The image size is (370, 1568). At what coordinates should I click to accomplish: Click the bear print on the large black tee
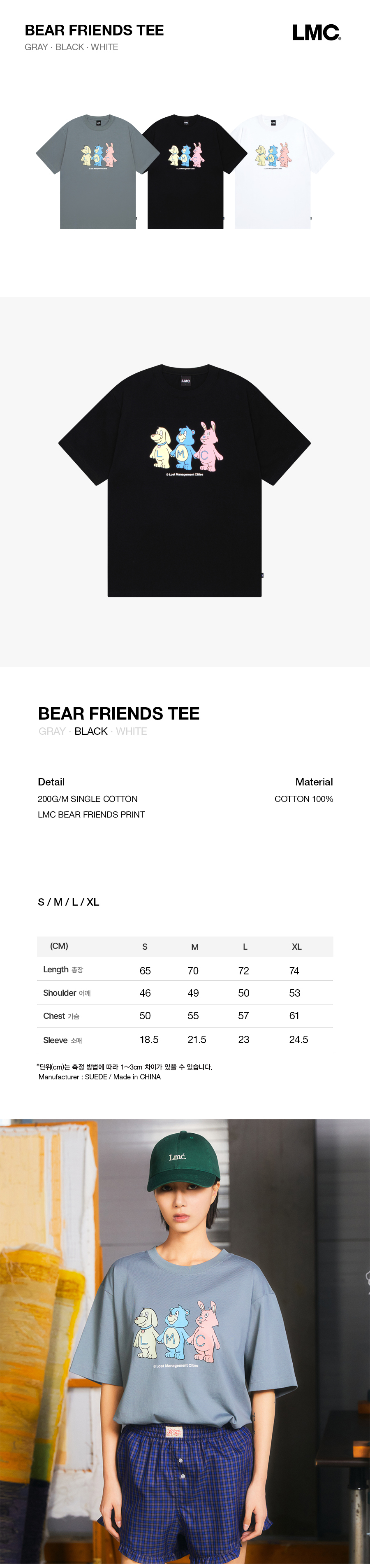coord(186,447)
